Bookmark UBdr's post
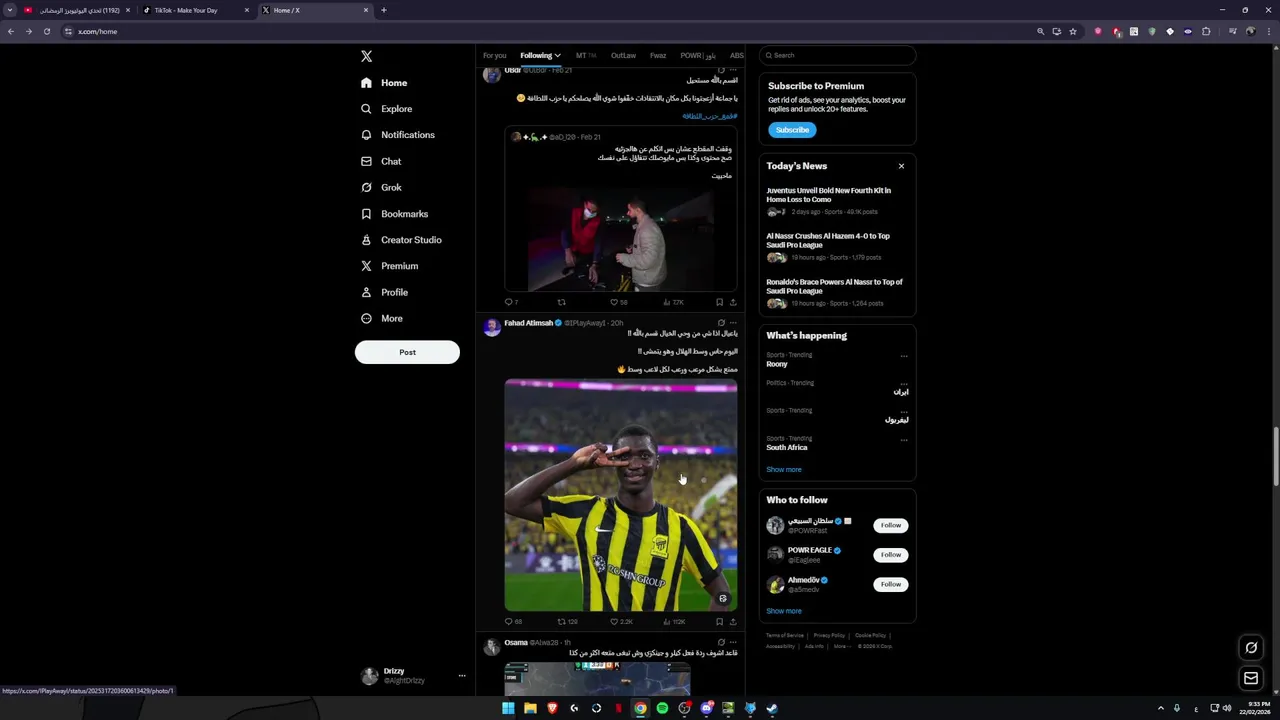 [x=719, y=302]
